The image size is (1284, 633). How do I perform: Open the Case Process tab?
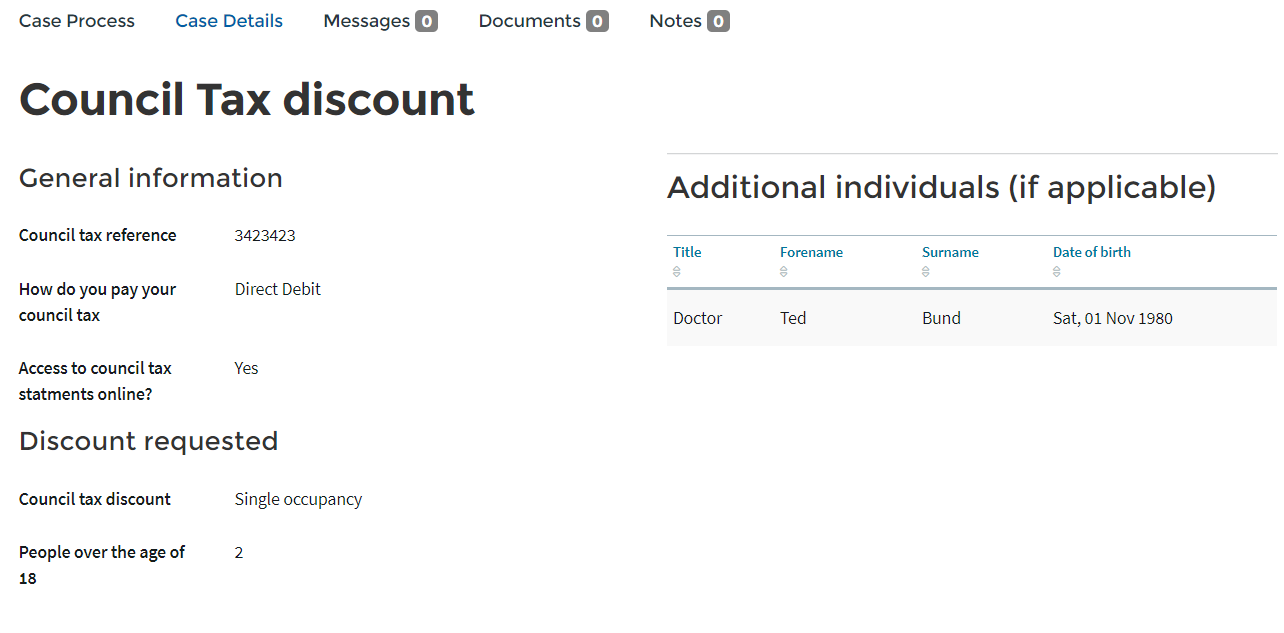[x=77, y=21]
